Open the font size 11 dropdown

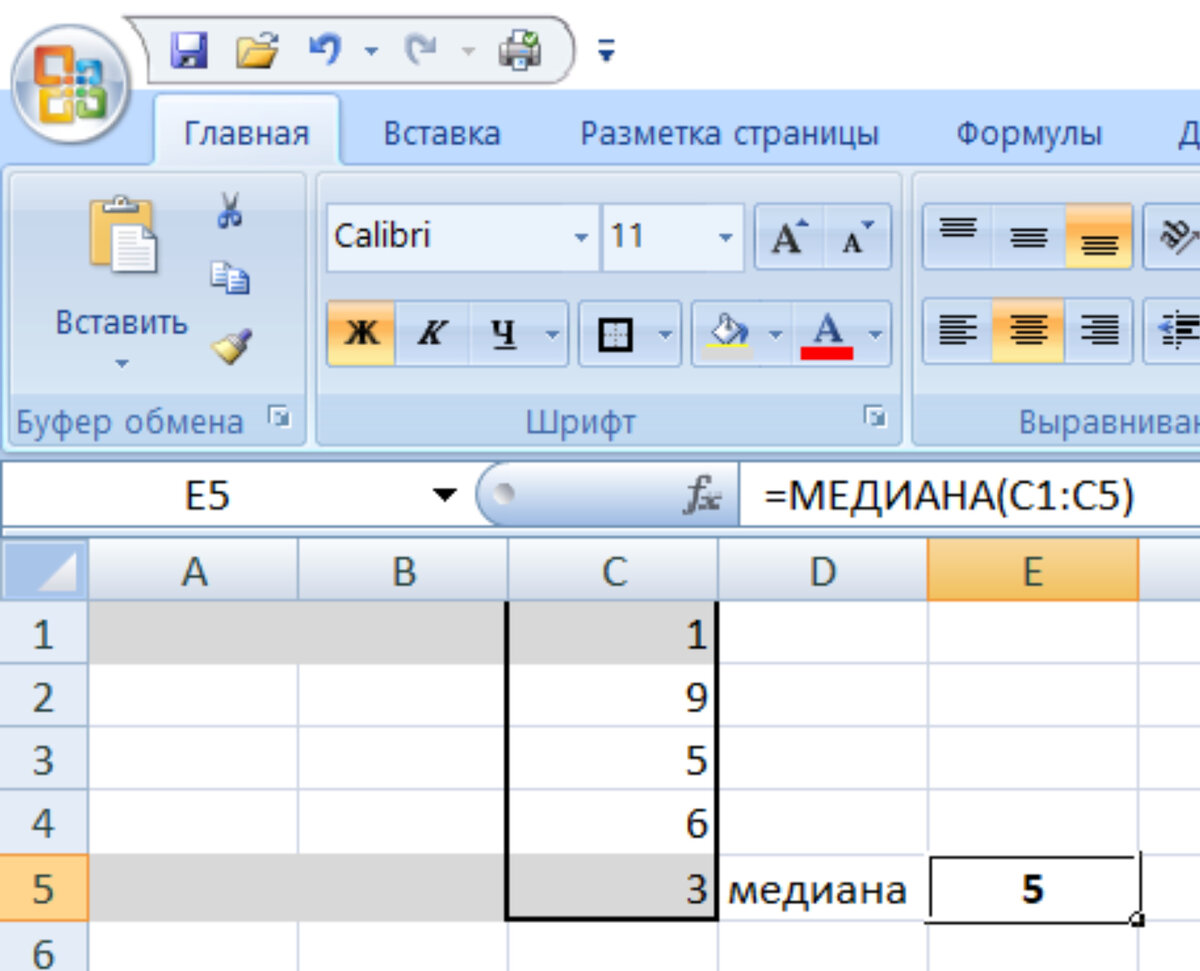click(727, 237)
